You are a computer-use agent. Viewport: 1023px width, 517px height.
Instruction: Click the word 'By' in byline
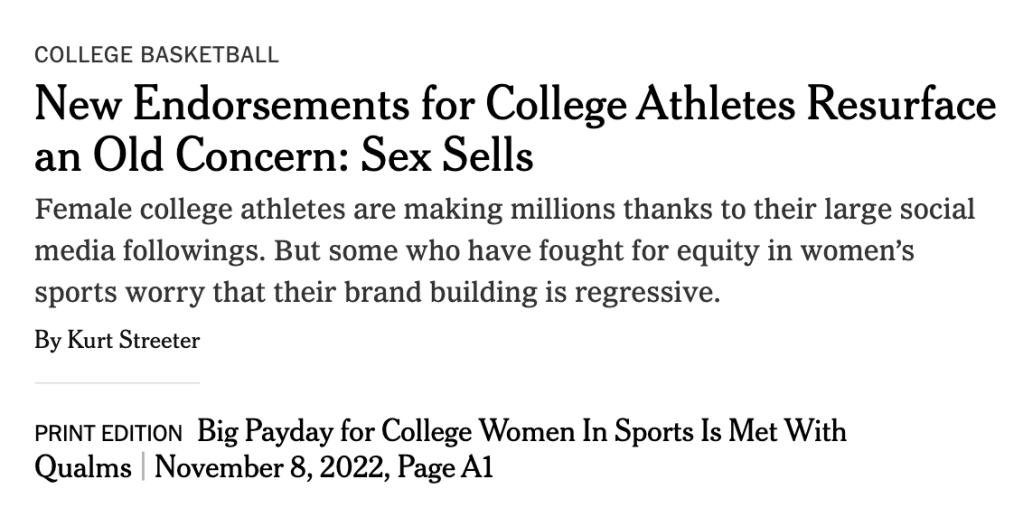pyautogui.click(x=47, y=341)
